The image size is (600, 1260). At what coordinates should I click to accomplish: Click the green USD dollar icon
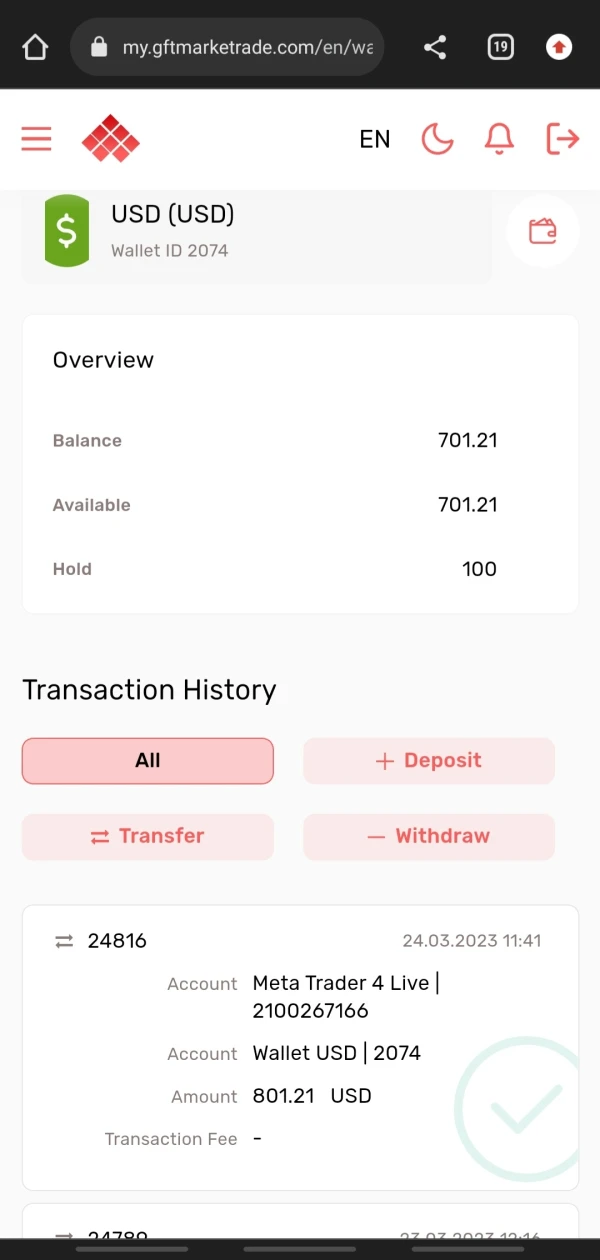[67, 231]
